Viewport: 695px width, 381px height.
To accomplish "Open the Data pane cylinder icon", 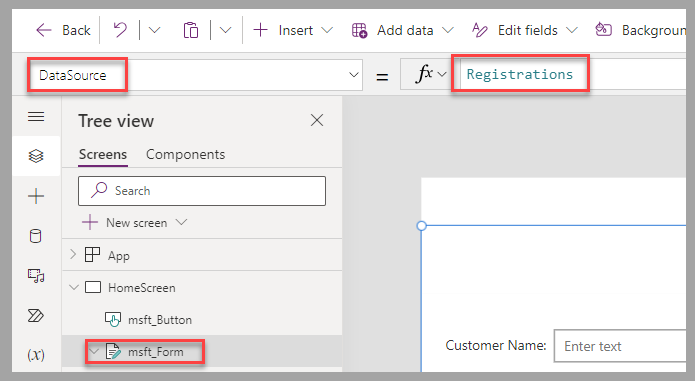I will 35,236.
